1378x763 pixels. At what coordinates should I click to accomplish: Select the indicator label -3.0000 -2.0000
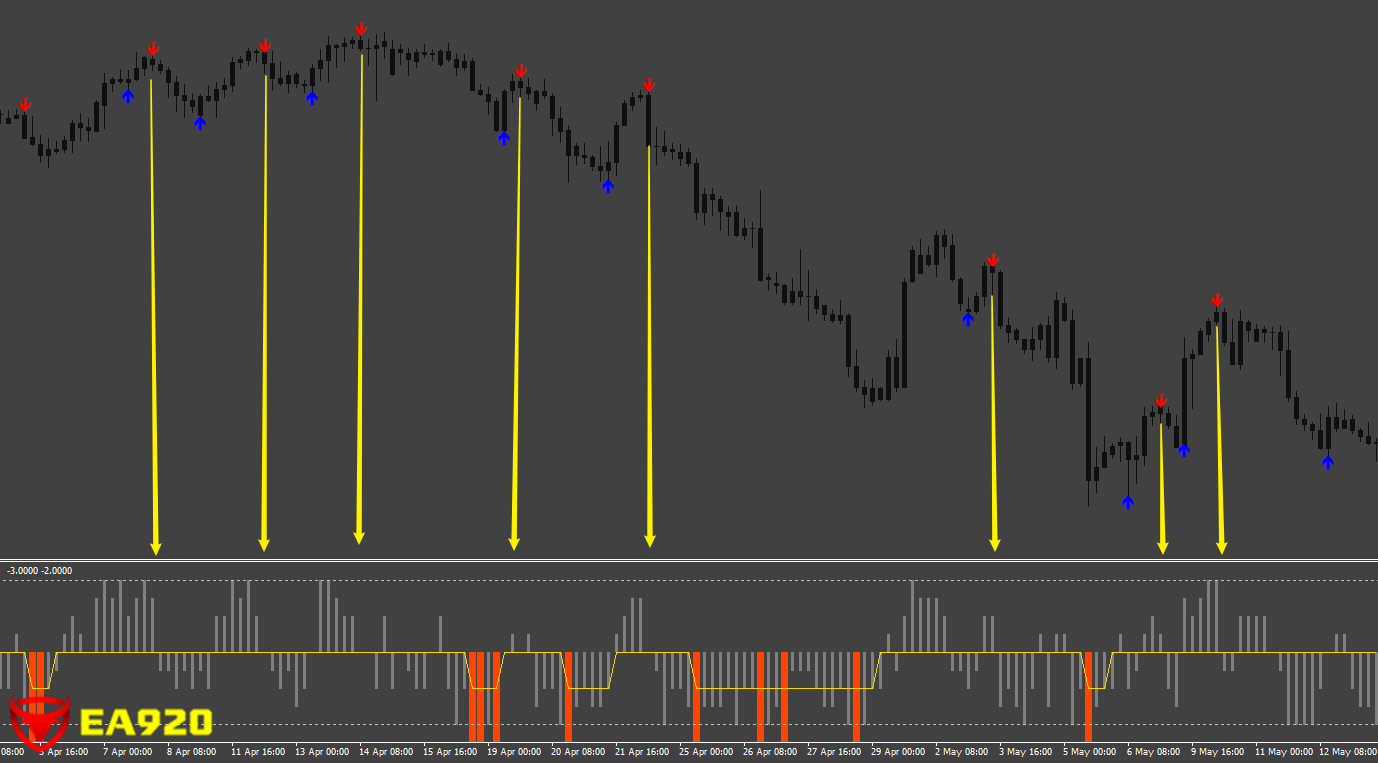click(39, 571)
